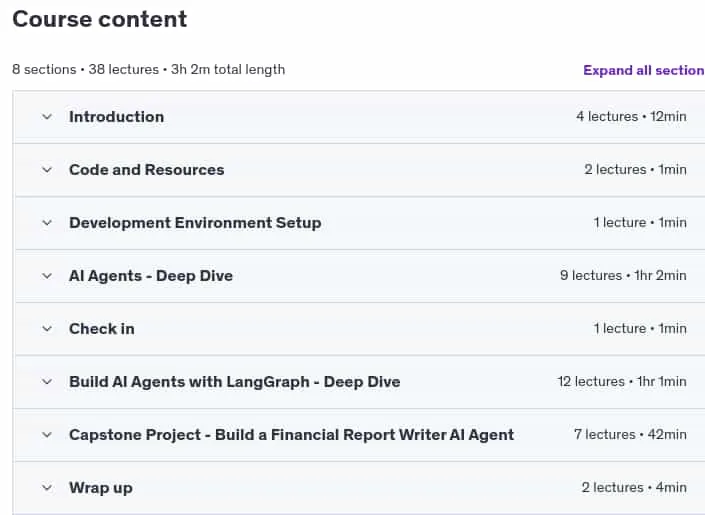Open AI Agents - Deep Dive title
This screenshot has height=515, width=705.
151,276
